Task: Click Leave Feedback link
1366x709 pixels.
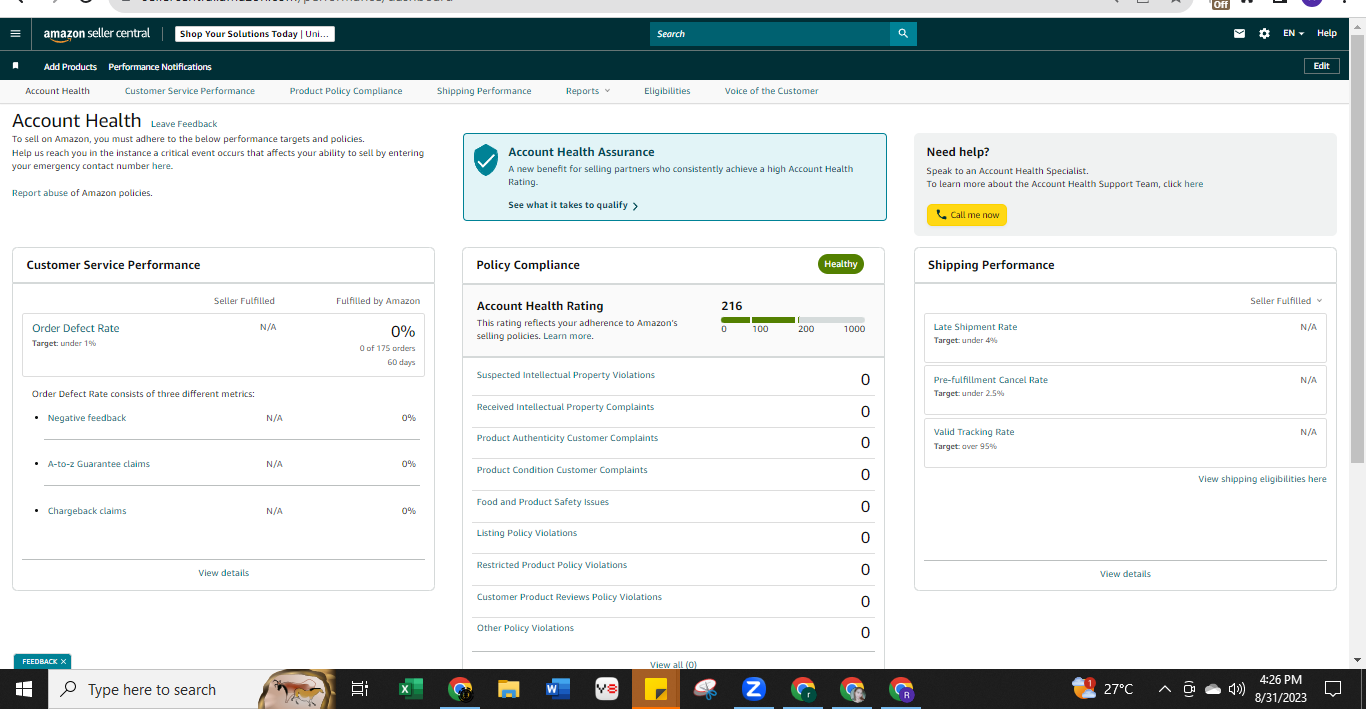Action: [x=184, y=124]
